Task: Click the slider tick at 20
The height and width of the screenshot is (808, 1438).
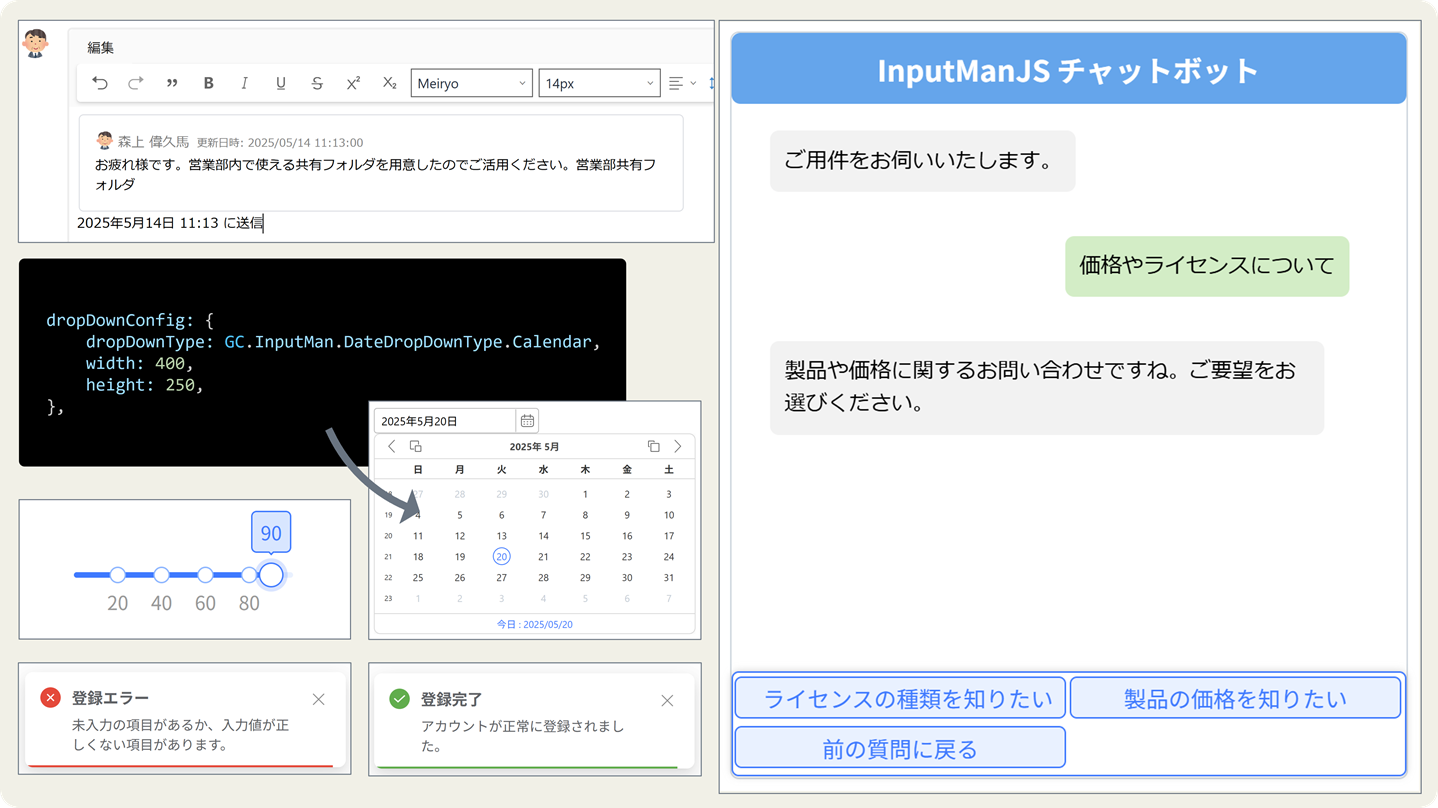Action: pyautogui.click(x=118, y=575)
